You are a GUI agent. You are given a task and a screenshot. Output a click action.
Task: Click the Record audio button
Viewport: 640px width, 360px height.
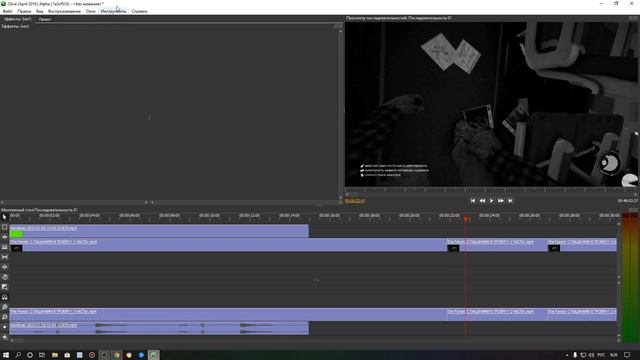[4, 327]
